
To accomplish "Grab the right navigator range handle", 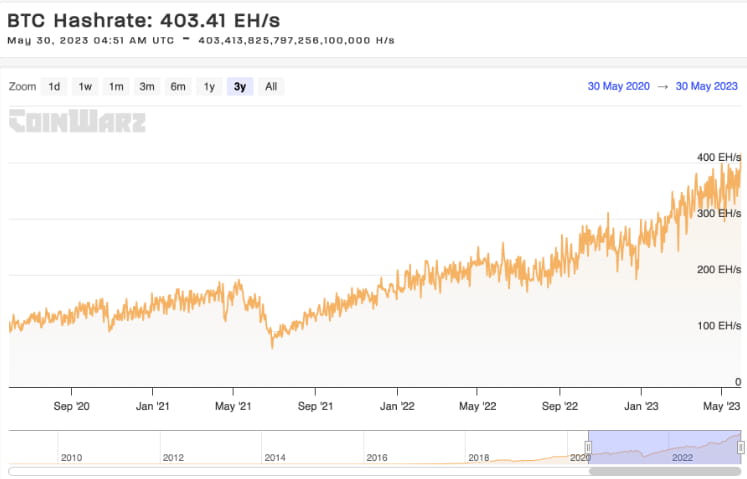I will [741, 447].
